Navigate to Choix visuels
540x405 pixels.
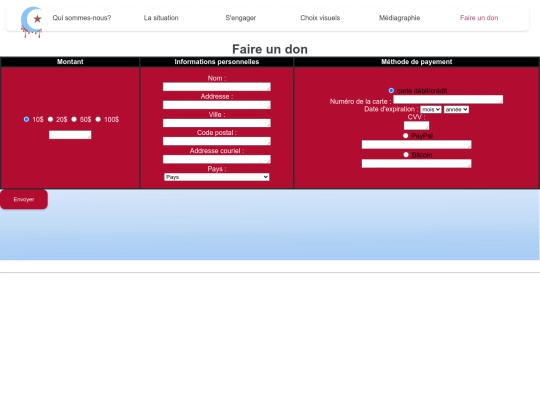pos(320,18)
